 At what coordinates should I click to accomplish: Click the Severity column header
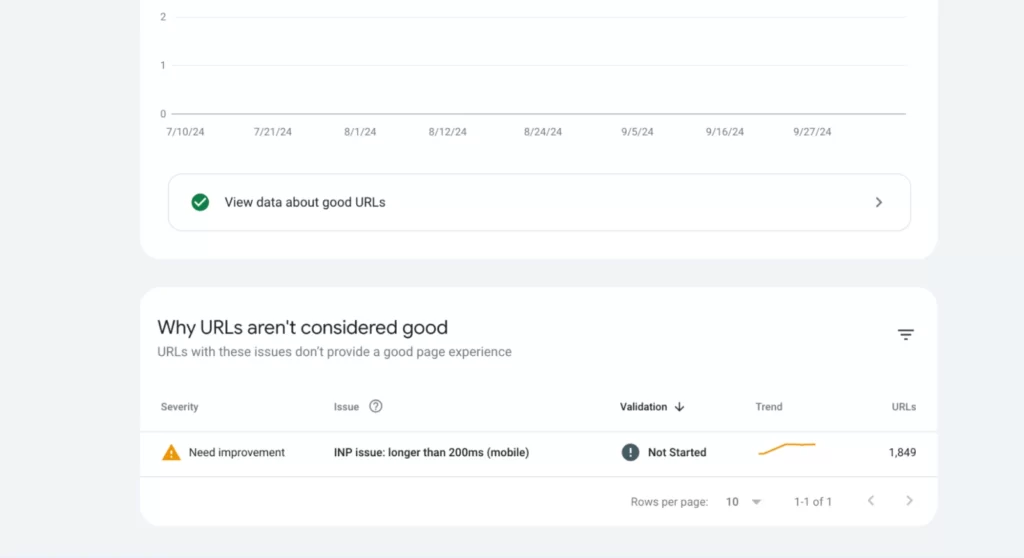click(x=180, y=407)
